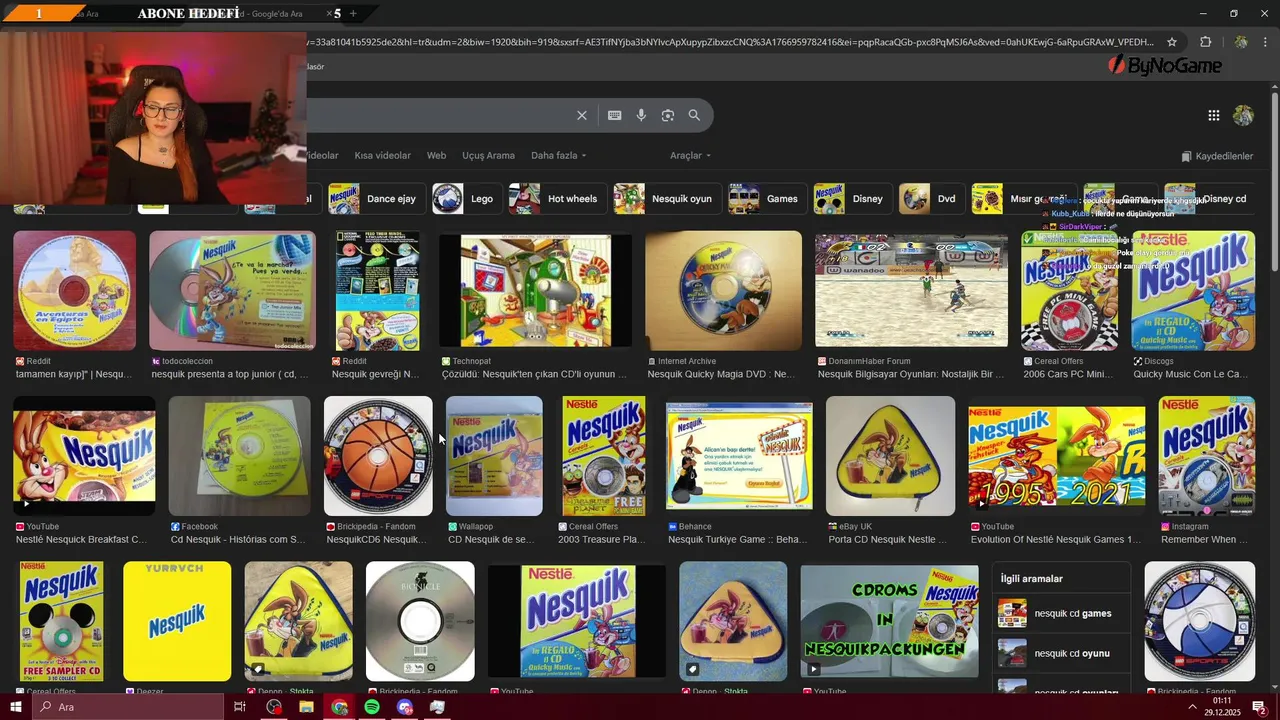Open a new browser tab with plus
The height and width of the screenshot is (720, 1280).
pos(352,14)
